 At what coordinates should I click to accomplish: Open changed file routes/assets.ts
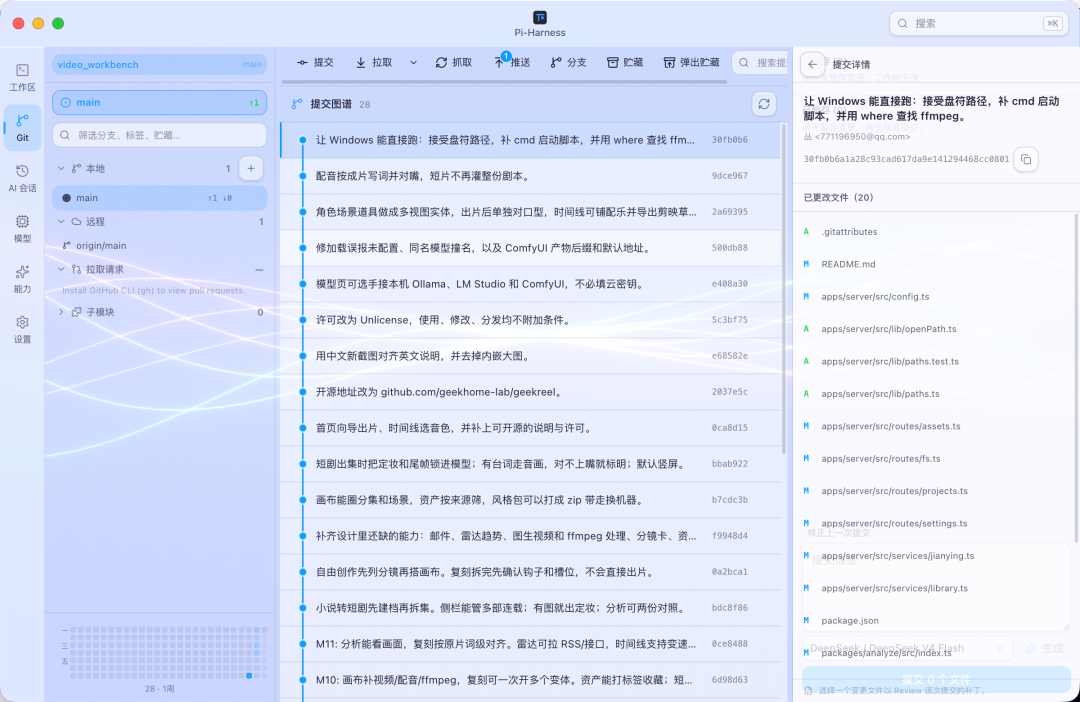pyautogui.click(x=933, y=426)
